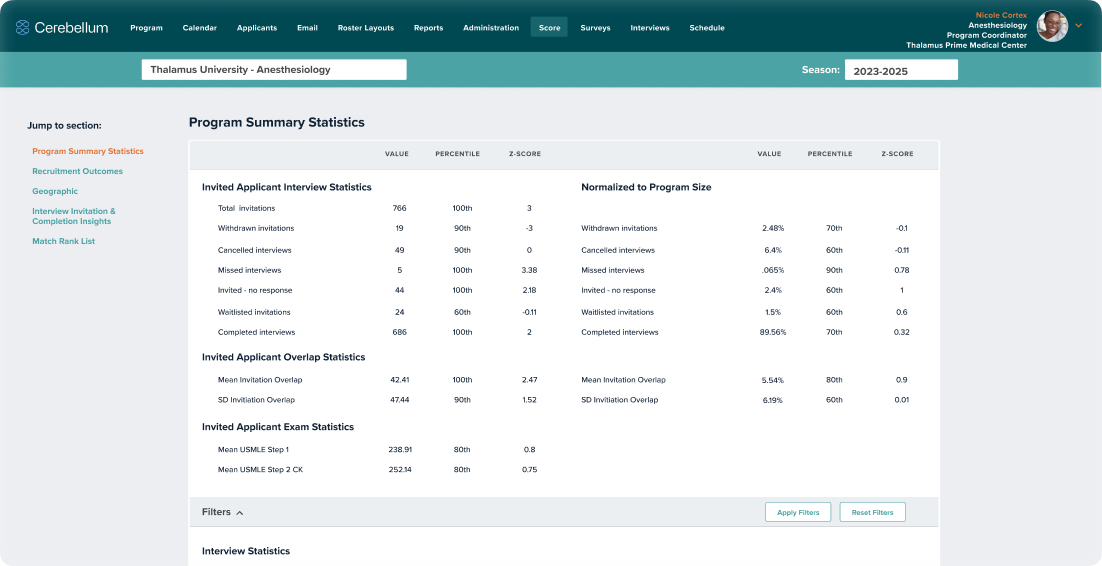Jump to Match Rank List section
The height and width of the screenshot is (566, 1102).
click(64, 241)
